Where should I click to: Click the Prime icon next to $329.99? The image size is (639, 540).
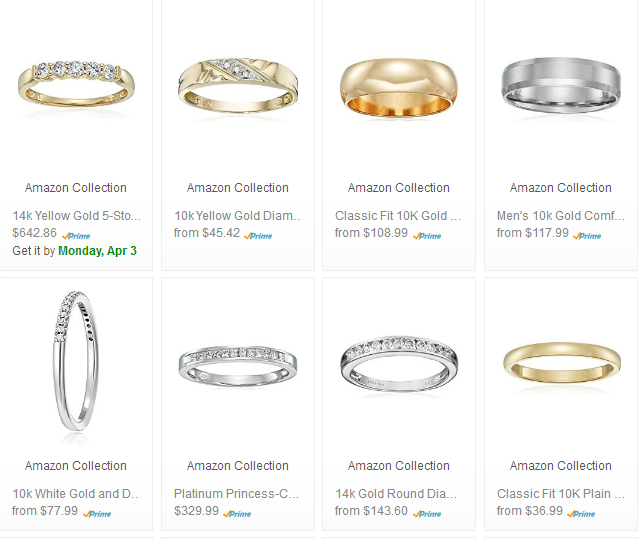tap(237, 514)
